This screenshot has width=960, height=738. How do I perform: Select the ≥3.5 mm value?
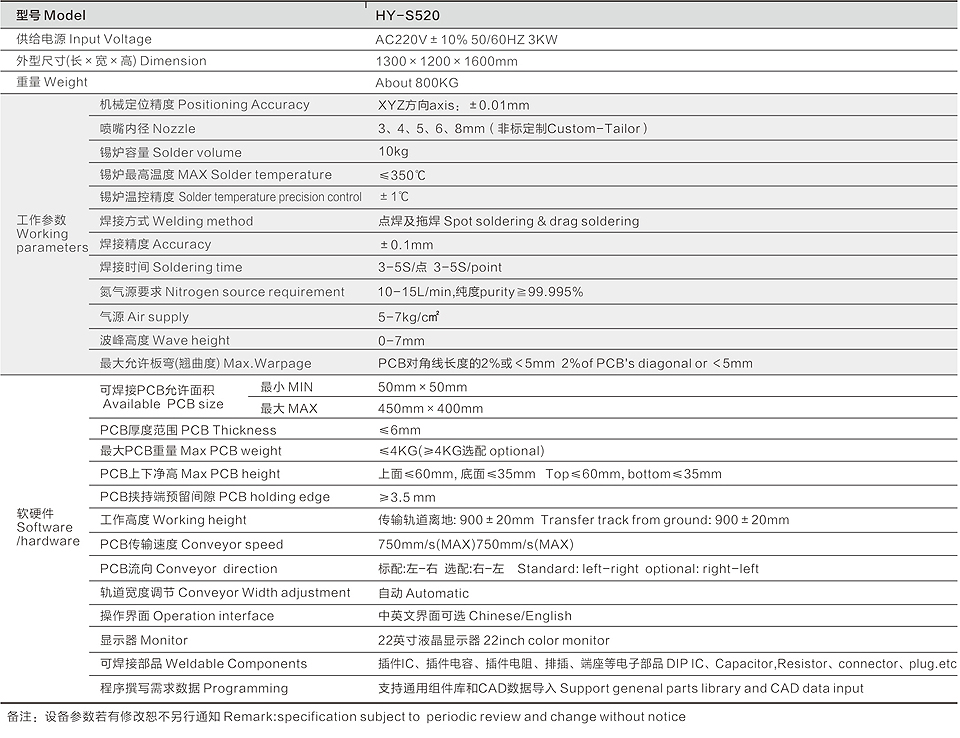[407, 497]
